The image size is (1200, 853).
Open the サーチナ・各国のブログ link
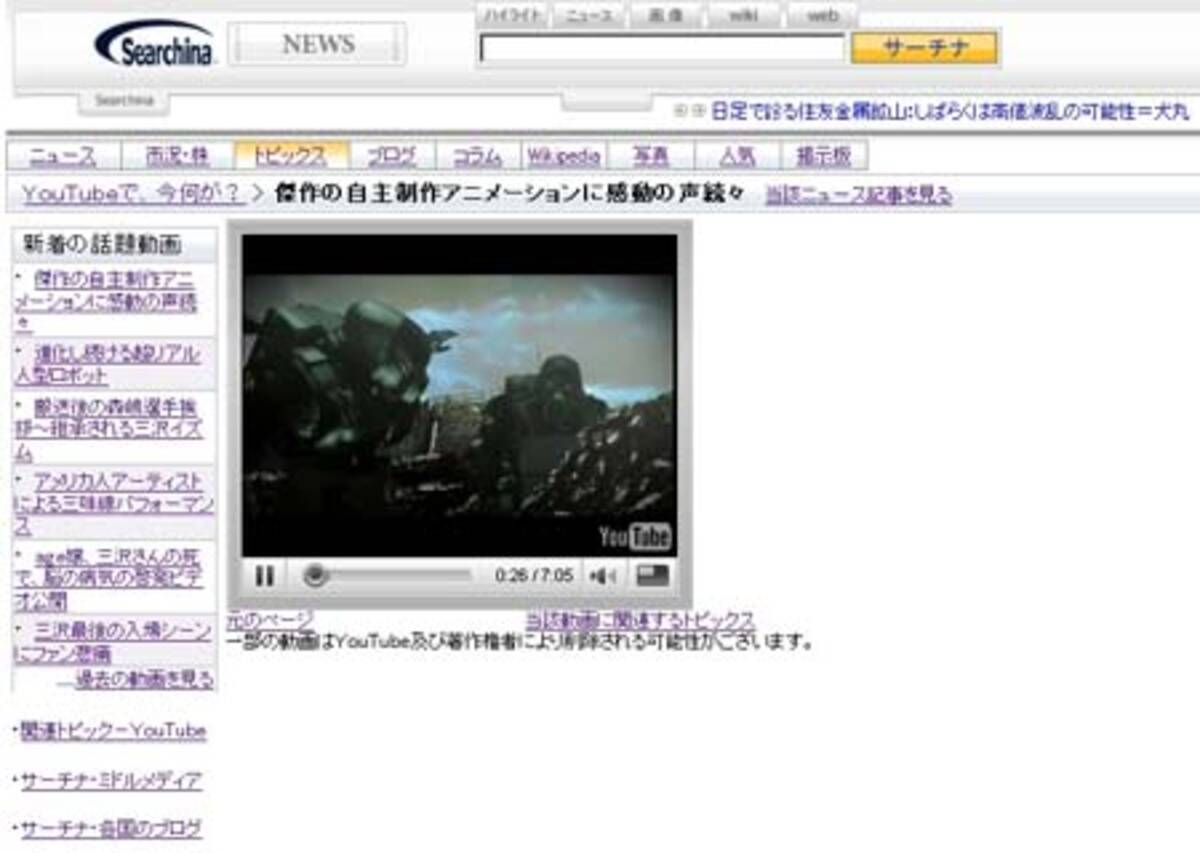(x=111, y=829)
